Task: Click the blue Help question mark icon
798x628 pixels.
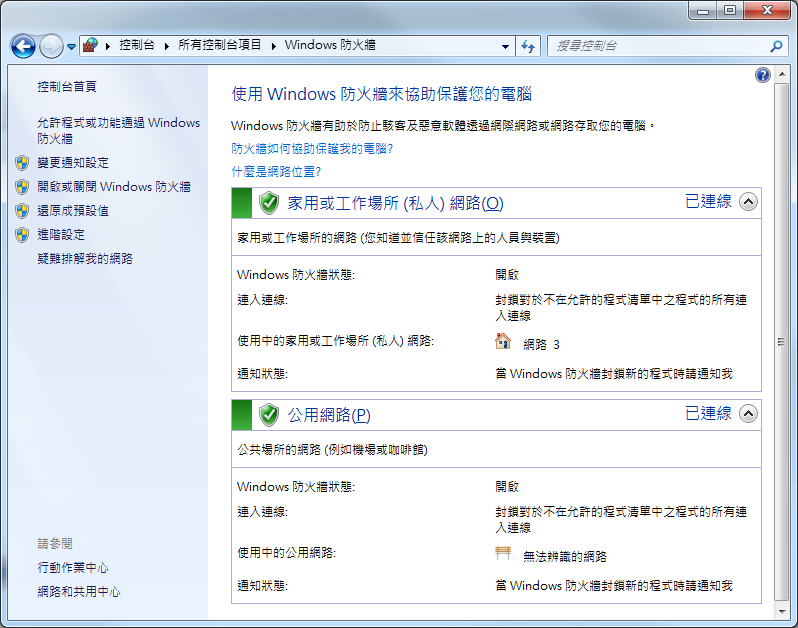Action: 763,75
